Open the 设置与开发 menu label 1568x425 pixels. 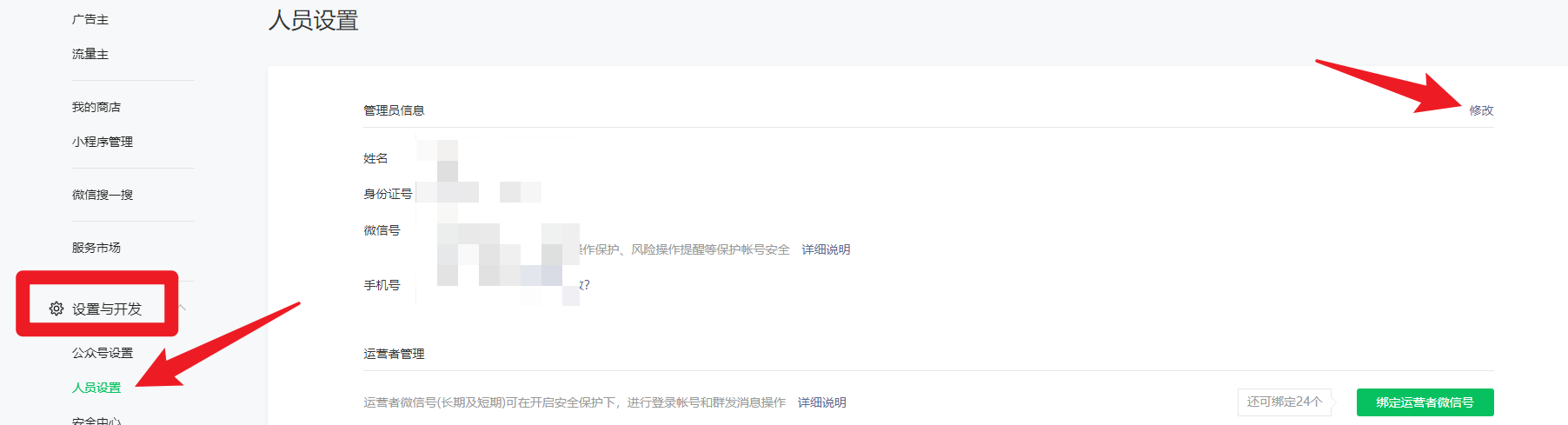click(107, 309)
